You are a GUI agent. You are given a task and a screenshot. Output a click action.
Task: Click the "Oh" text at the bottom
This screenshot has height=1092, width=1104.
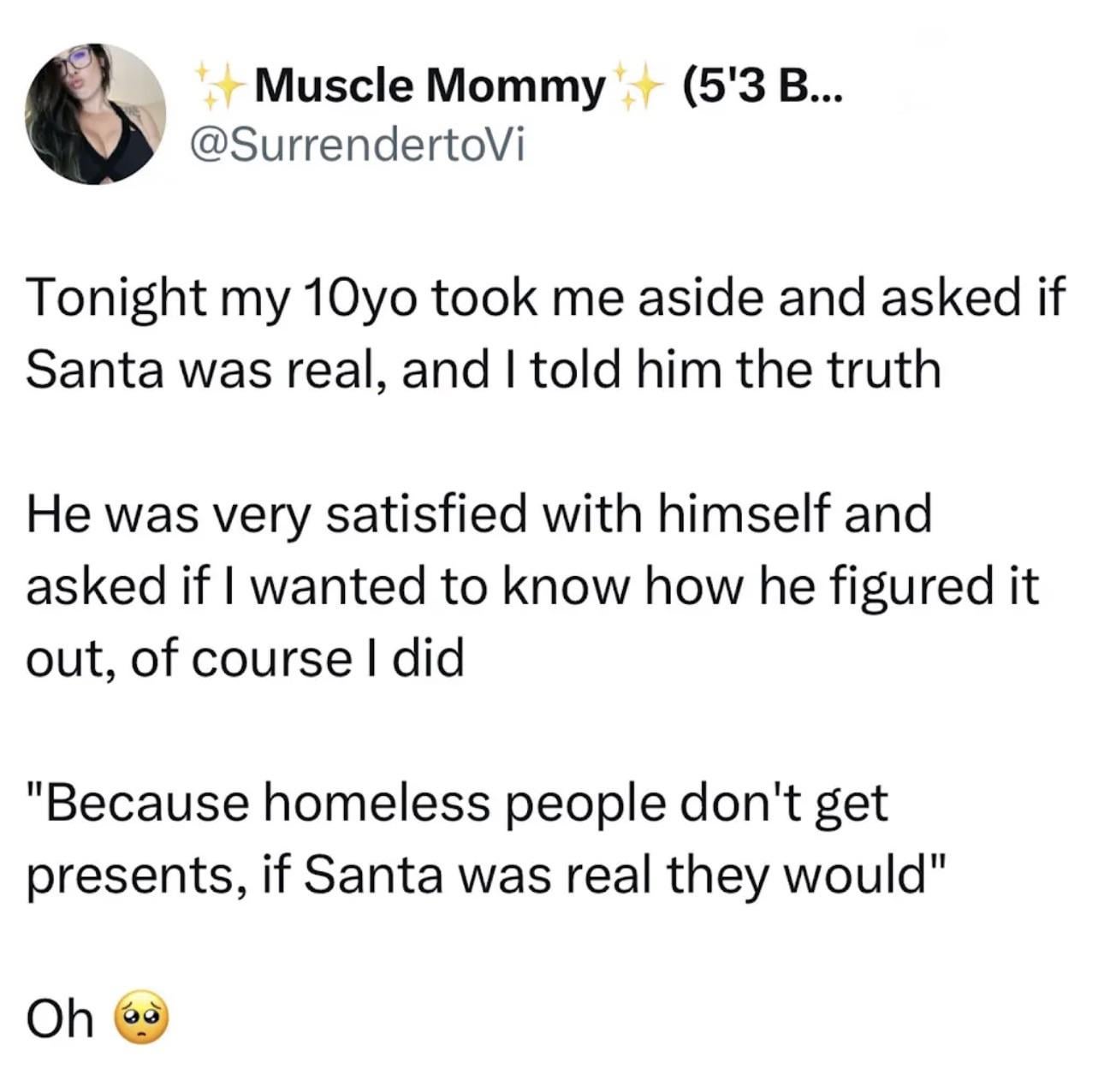pyautogui.click(x=60, y=1019)
